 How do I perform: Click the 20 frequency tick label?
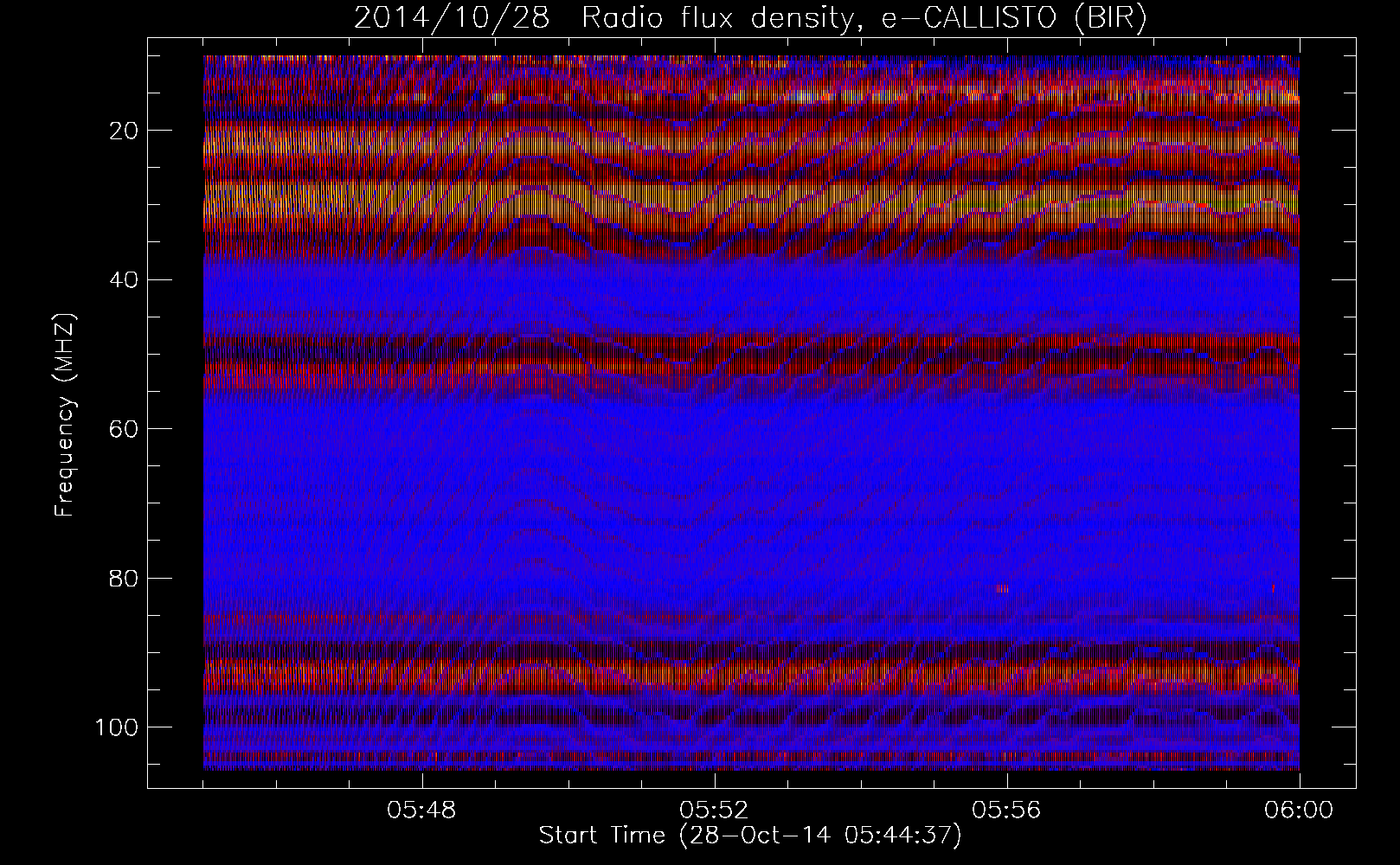[x=125, y=131]
